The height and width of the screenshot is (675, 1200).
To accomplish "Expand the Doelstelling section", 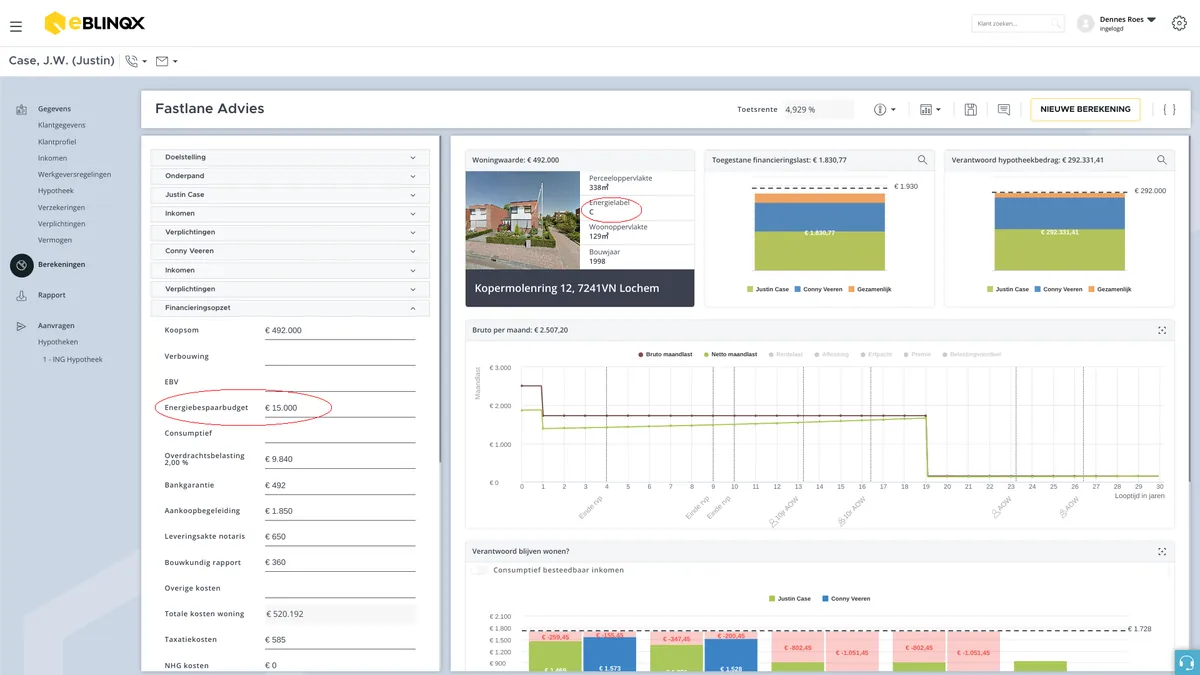I will pos(290,157).
